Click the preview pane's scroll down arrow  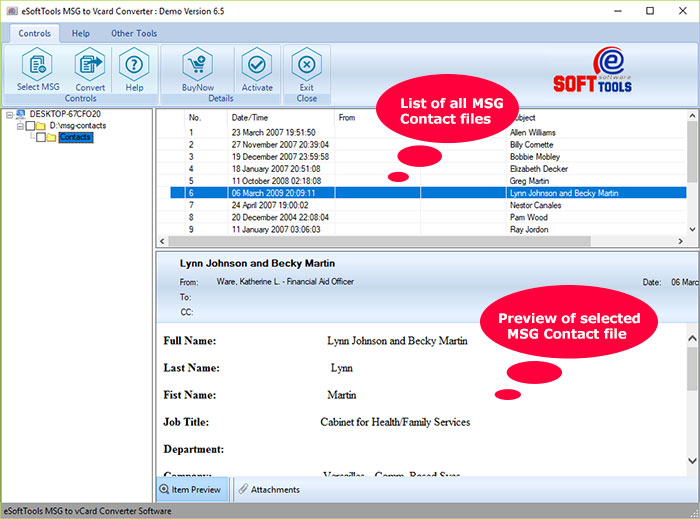click(x=692, y=461)
